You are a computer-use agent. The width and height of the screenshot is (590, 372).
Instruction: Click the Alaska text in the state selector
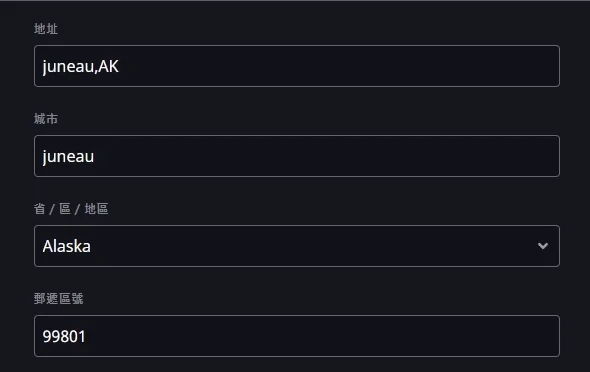67,246
